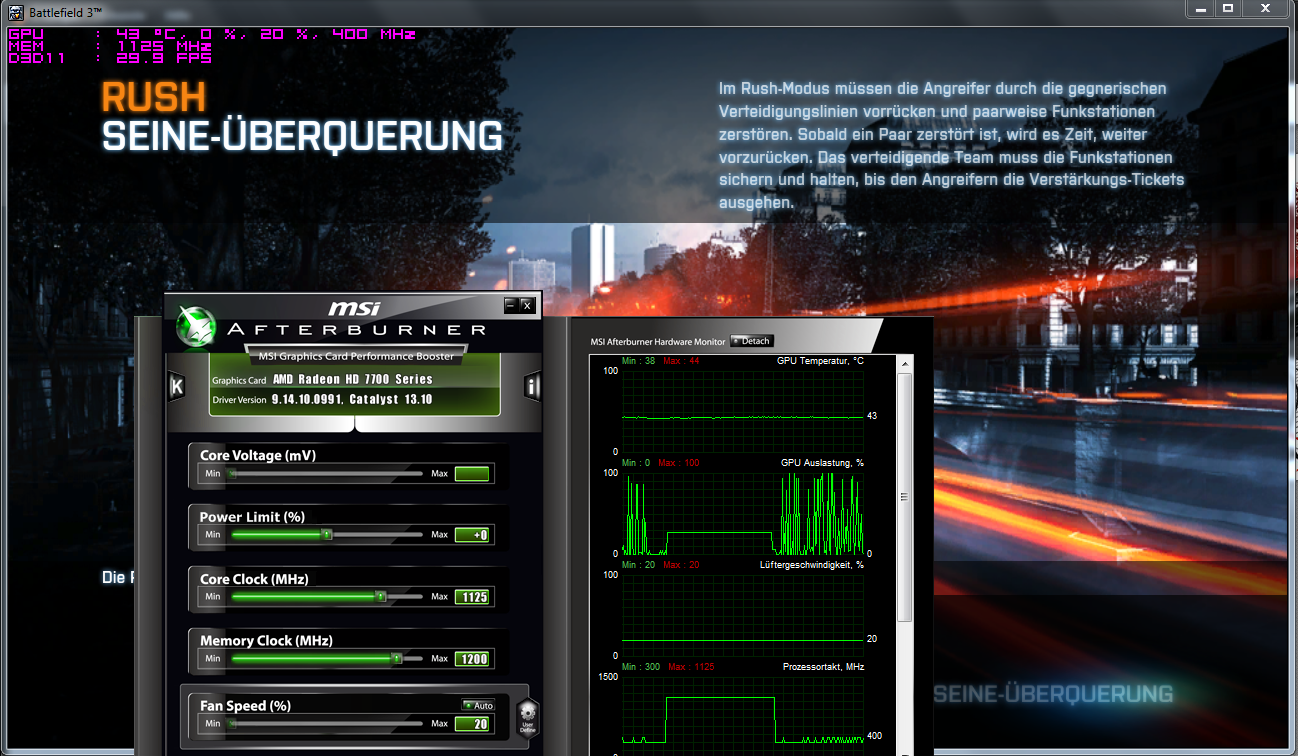Adjust the Core Voltage slider

point(327,474)
